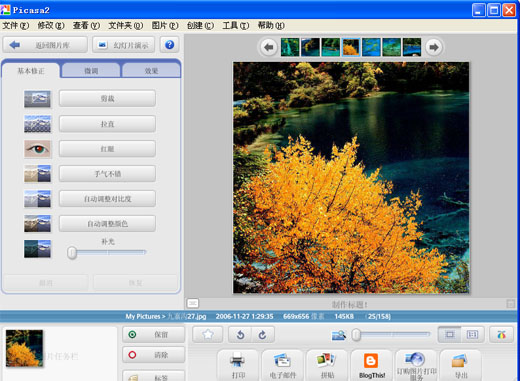
Task: Start the slideshow presentation button
Action: [x=124, y=45]
